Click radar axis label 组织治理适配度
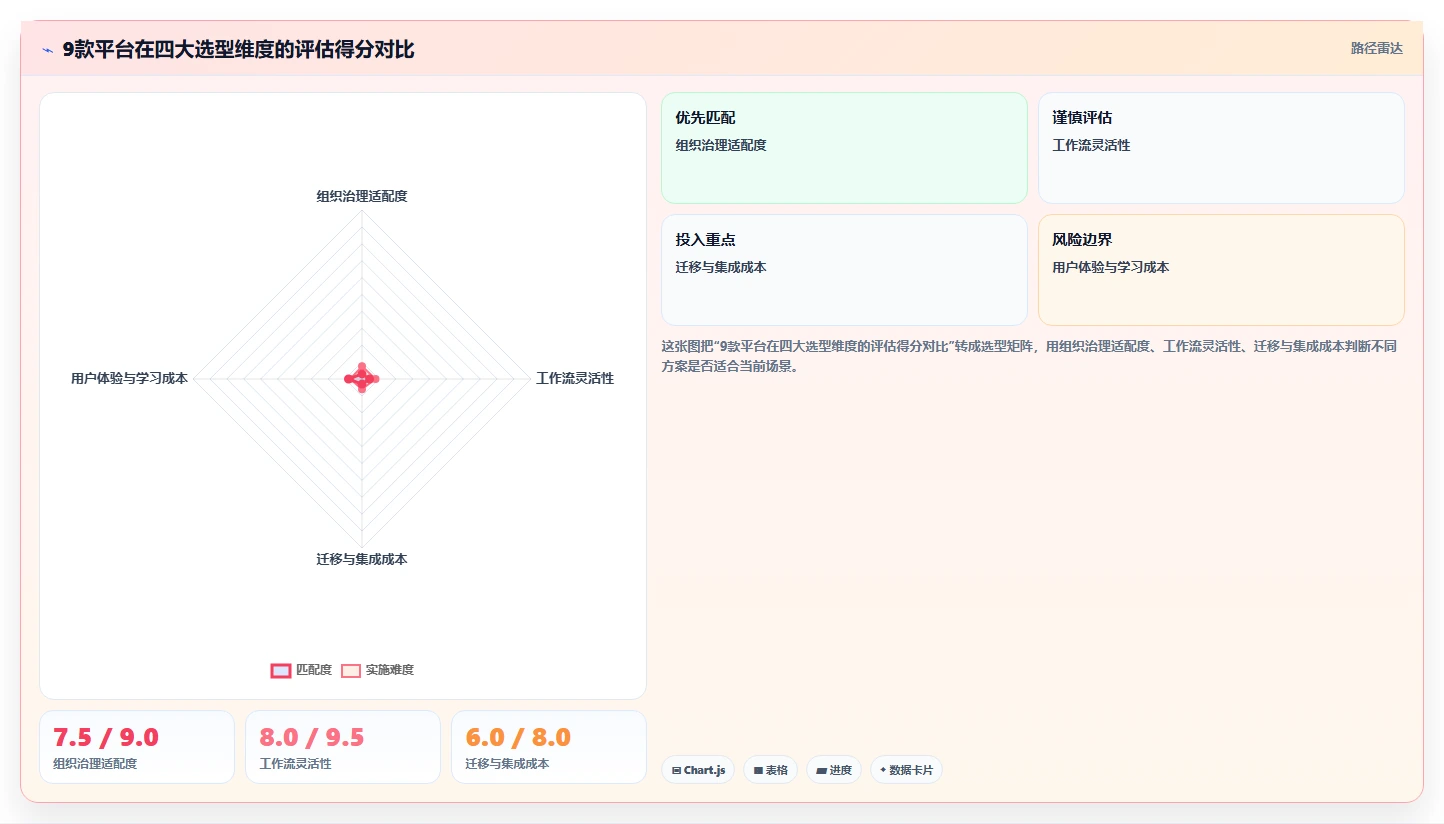This screenshot has height=824, width=1444. (362, 196)
